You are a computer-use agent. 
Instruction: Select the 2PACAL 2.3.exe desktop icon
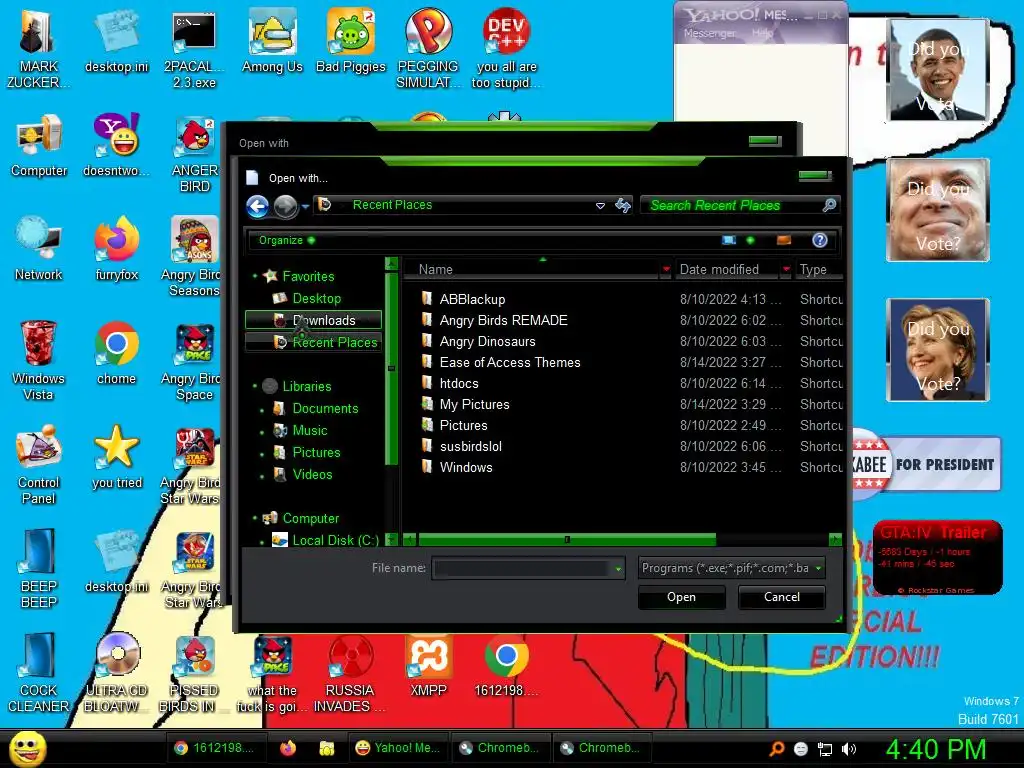point(194,48)
